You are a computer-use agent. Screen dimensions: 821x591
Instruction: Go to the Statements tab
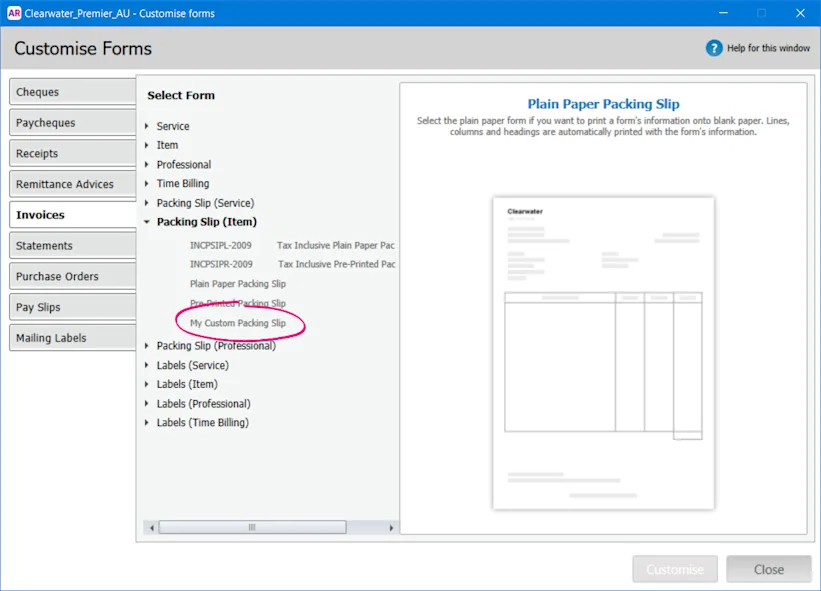pos(73,246)
